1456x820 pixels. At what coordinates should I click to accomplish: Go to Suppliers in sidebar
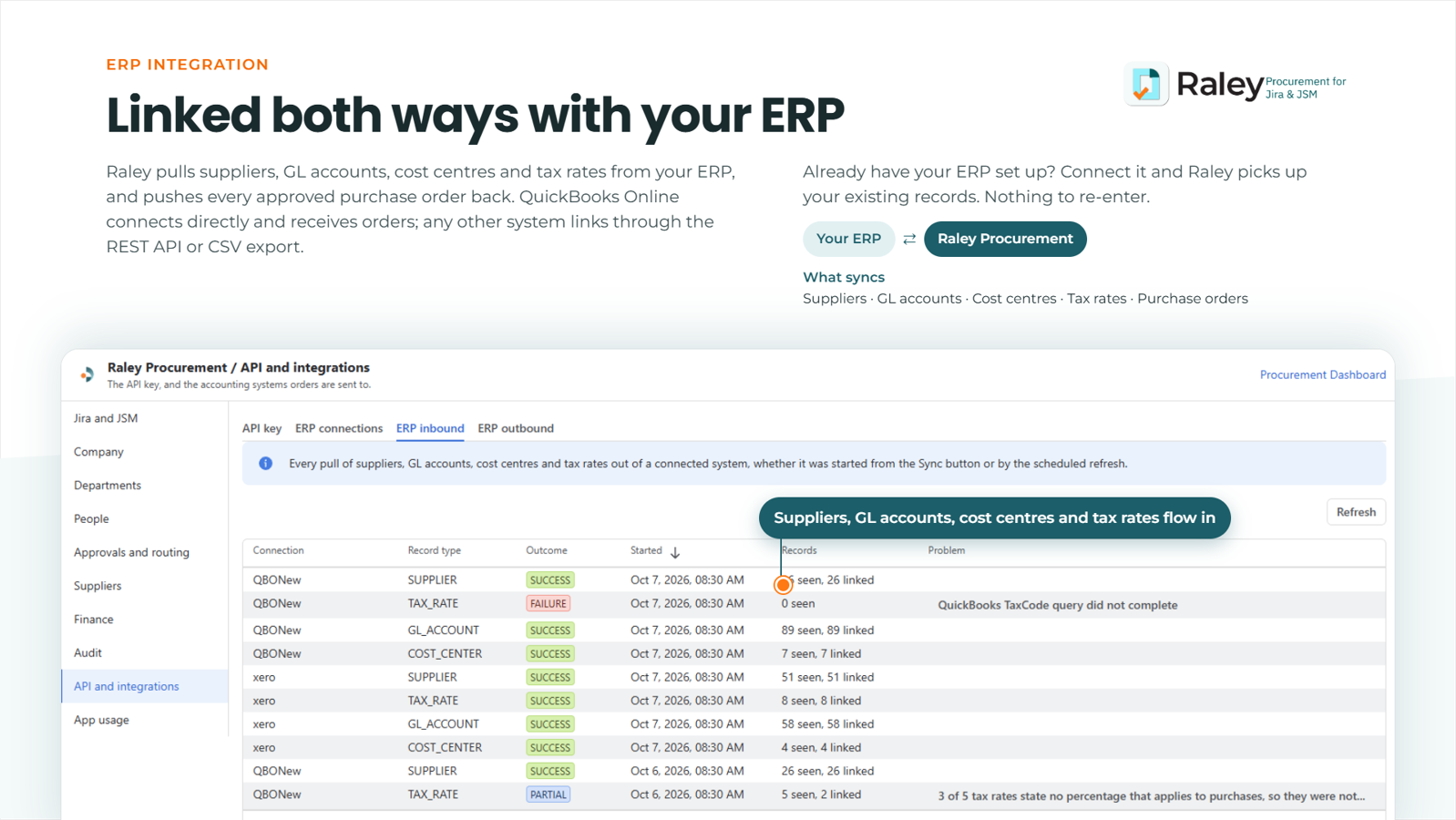coord(97,586)
